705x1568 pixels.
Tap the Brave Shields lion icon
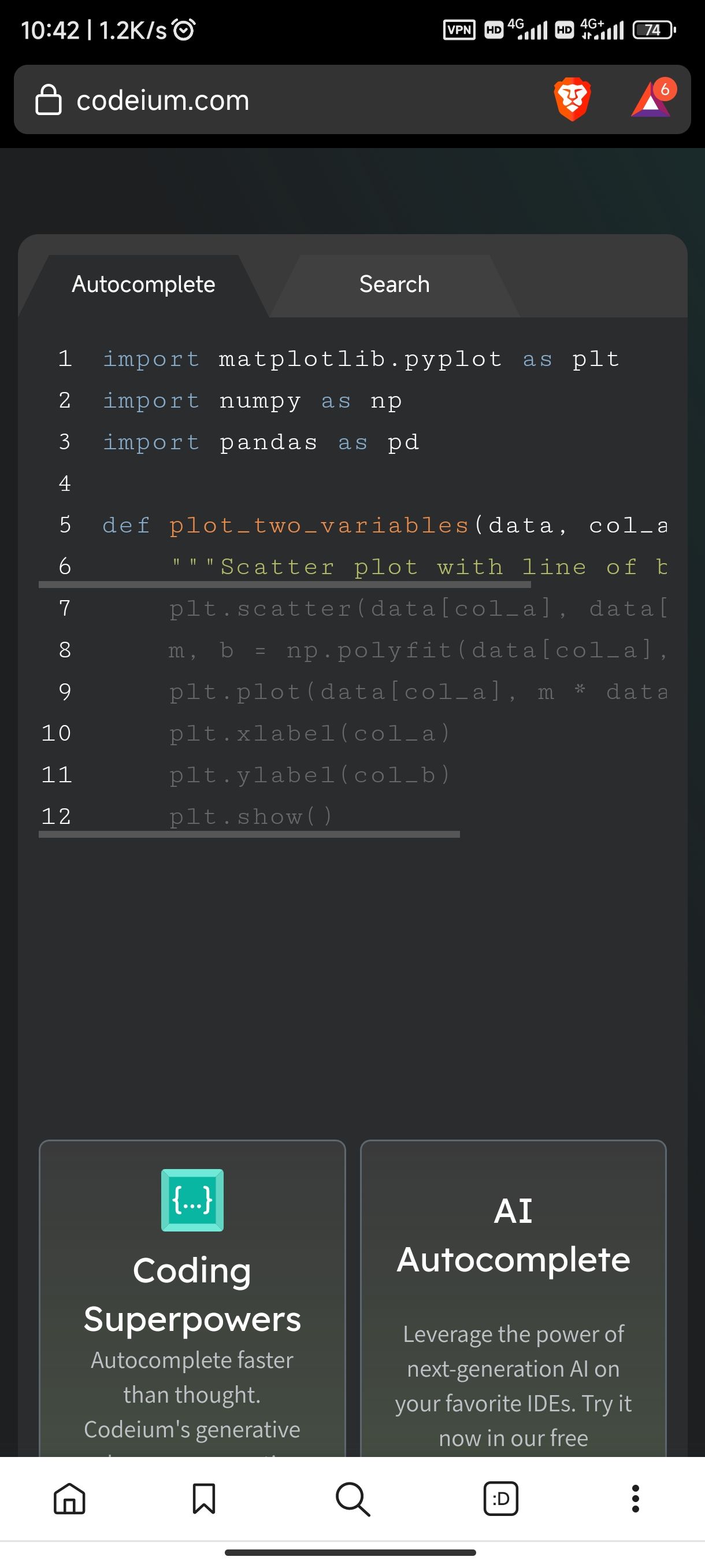coord(572,99)
